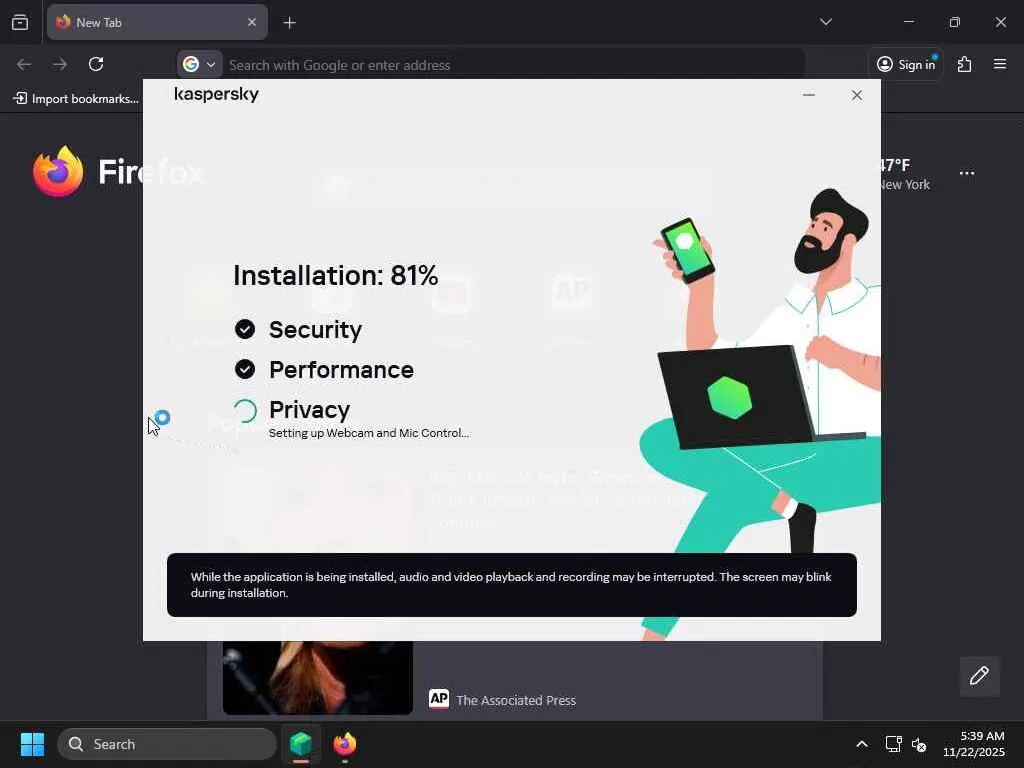
Task: Restore down the Firefox window
Action: coord(955,22)
